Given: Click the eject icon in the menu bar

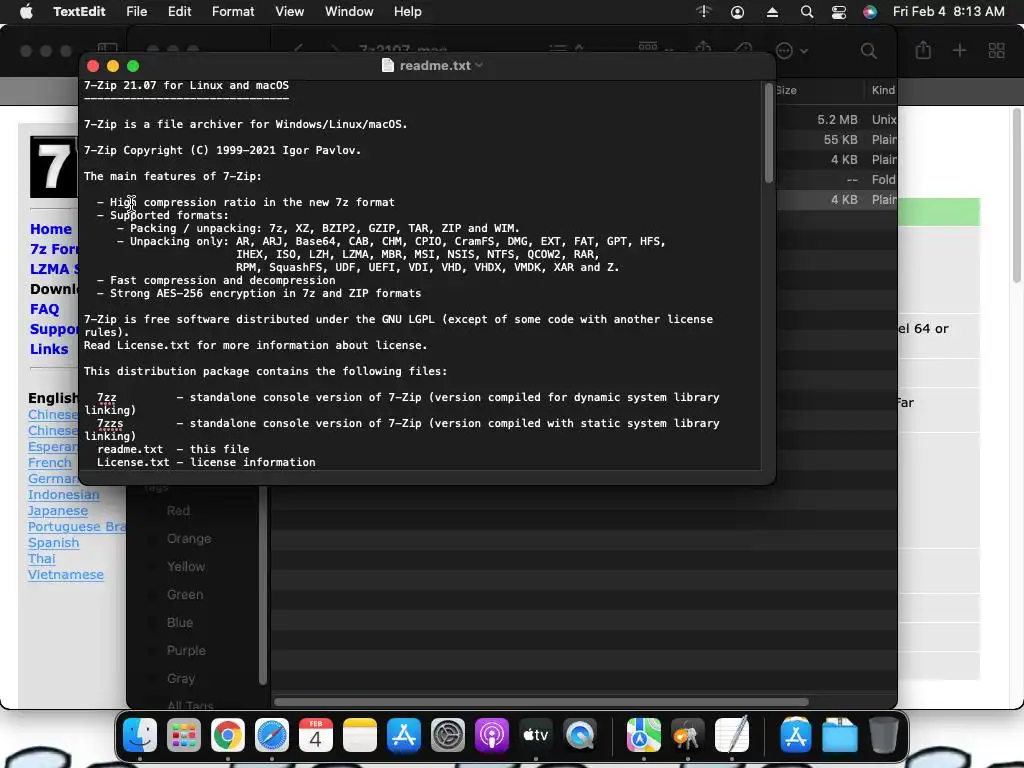Looking at the screenshot, I should point(772,12).
